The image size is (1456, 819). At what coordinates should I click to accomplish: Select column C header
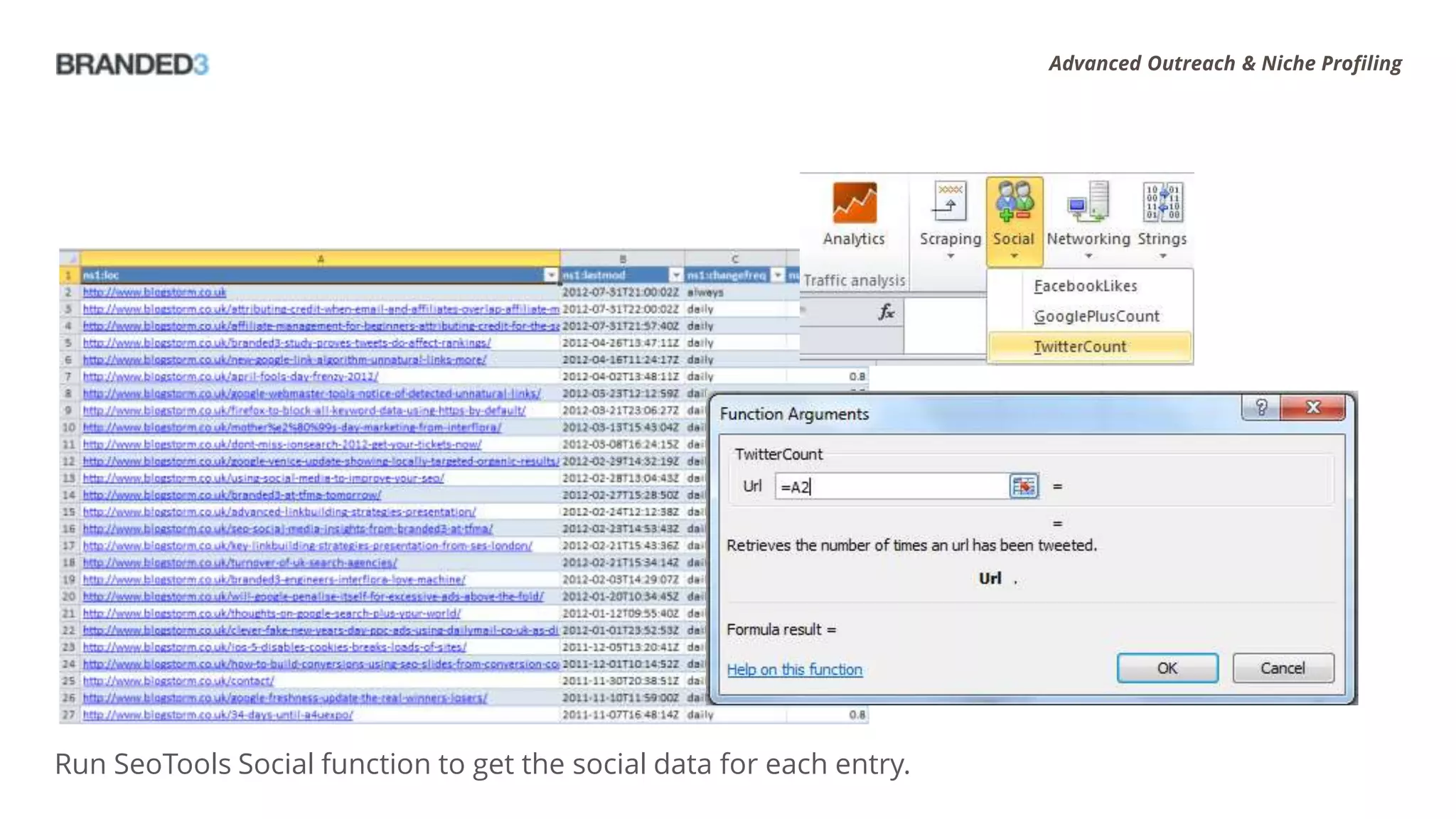735,259
